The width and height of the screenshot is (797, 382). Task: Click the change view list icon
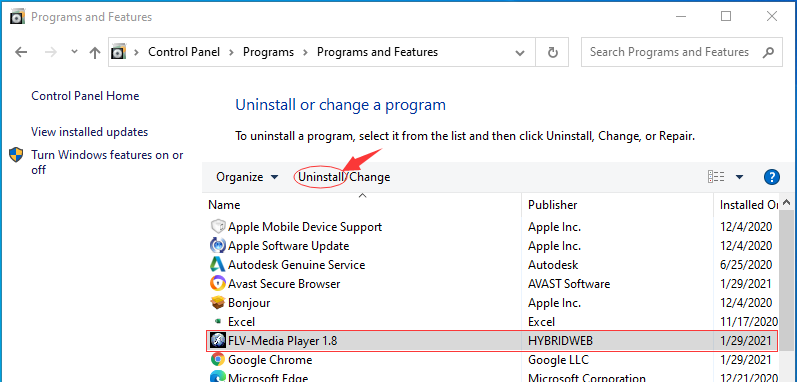coord(716,177)
